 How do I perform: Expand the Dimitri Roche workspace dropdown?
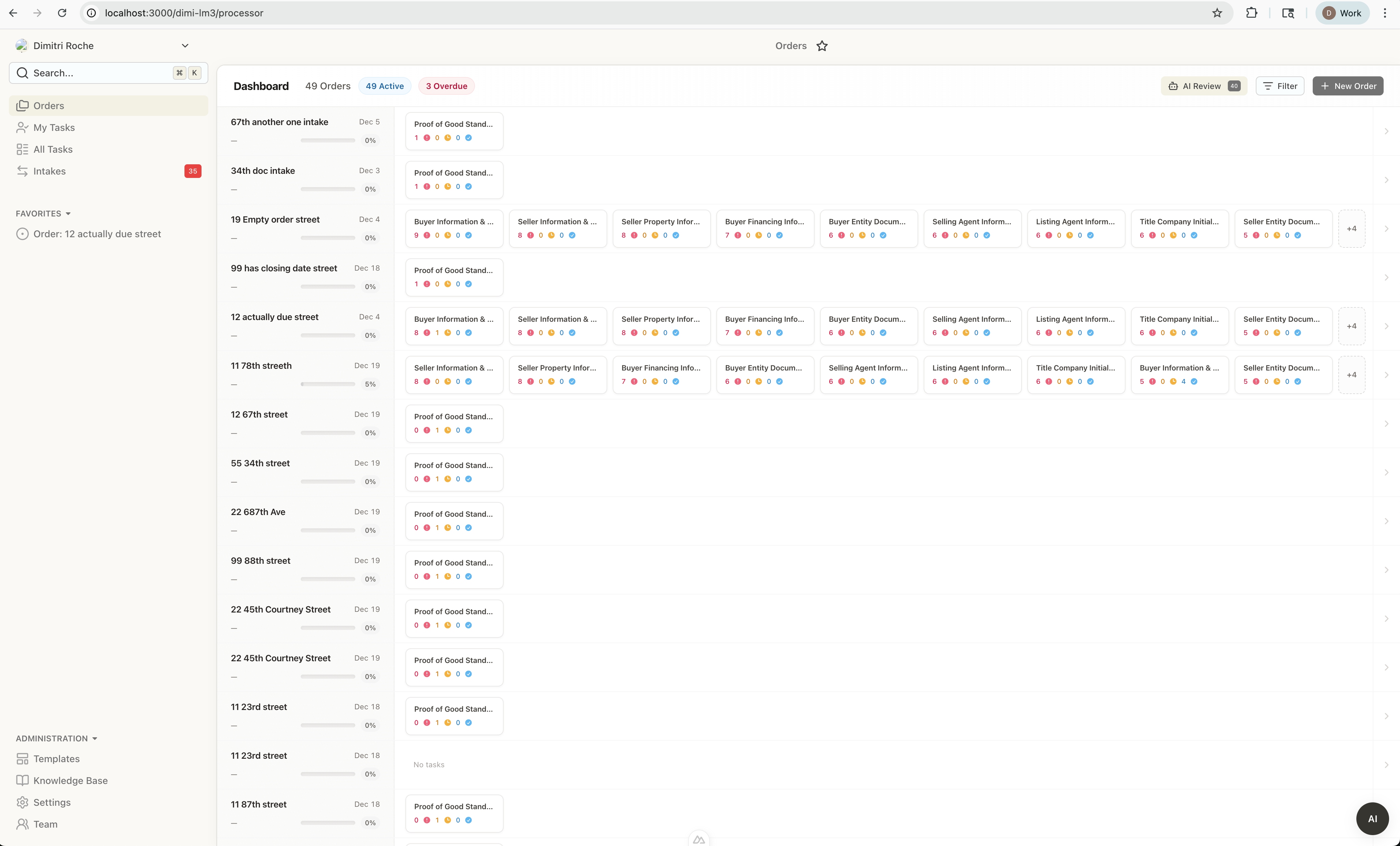(x=185, y=45)
